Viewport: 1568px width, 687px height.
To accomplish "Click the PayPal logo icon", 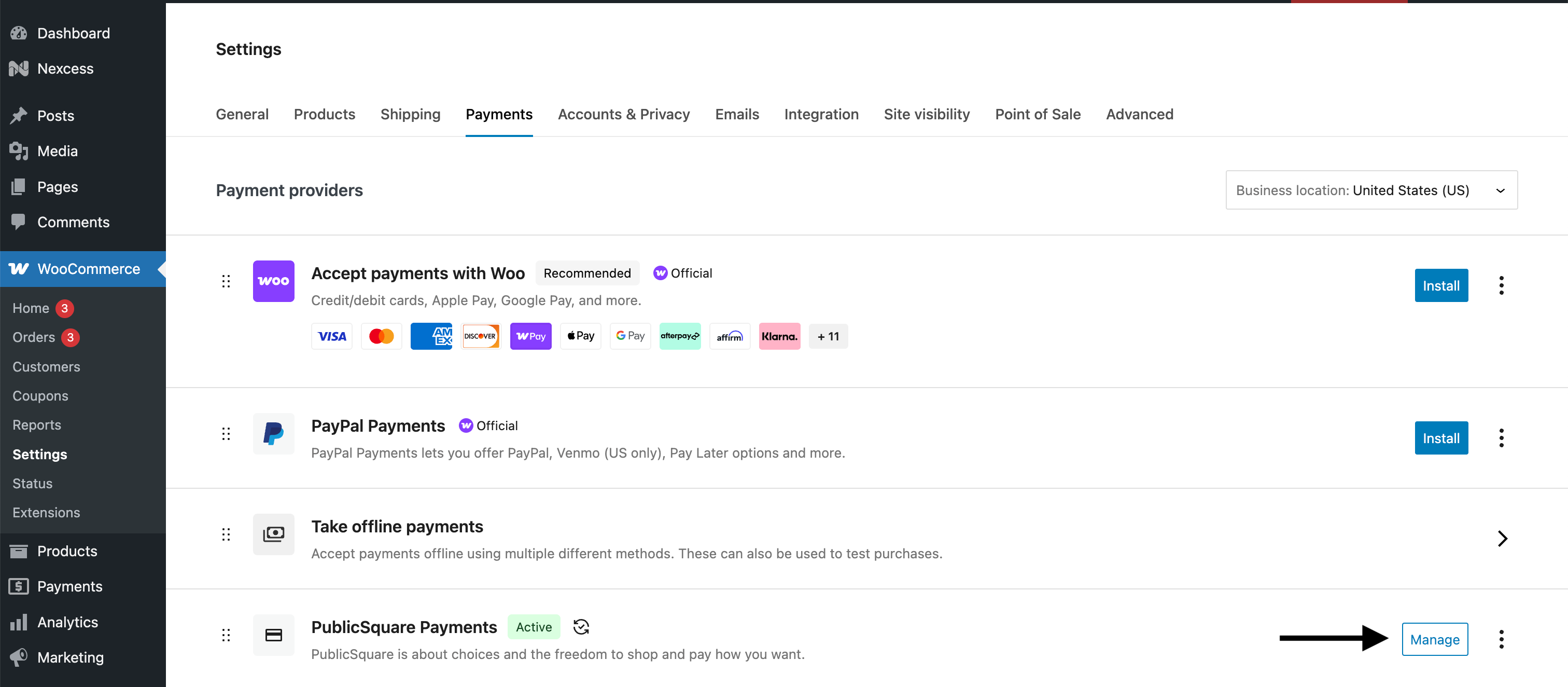I will 273,434.
